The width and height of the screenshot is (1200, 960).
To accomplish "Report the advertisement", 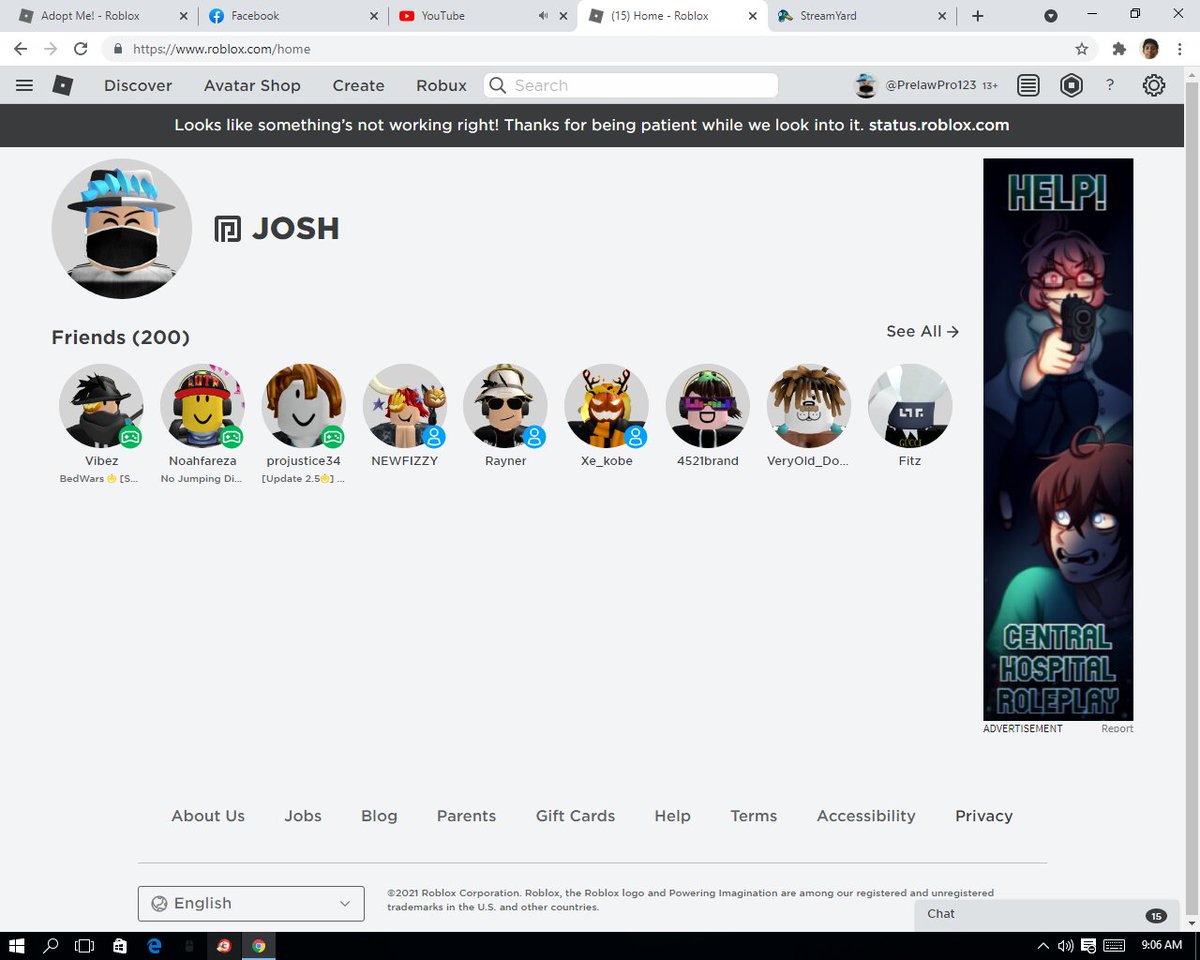I will point(1117,729).
